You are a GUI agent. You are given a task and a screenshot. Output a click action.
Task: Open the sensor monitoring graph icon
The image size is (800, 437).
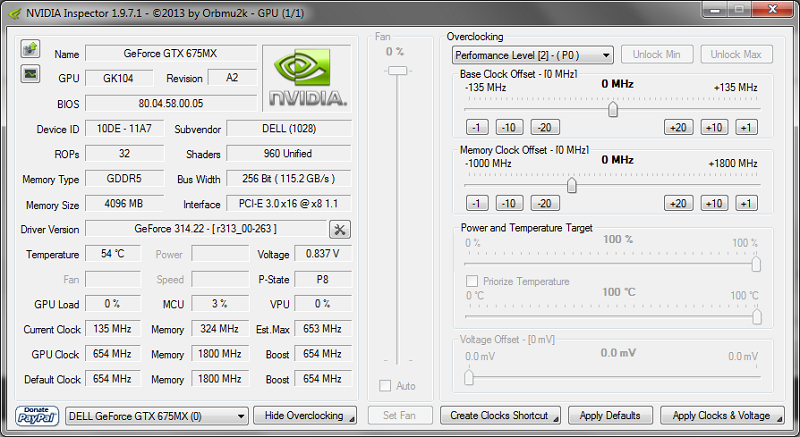(31, 73)
